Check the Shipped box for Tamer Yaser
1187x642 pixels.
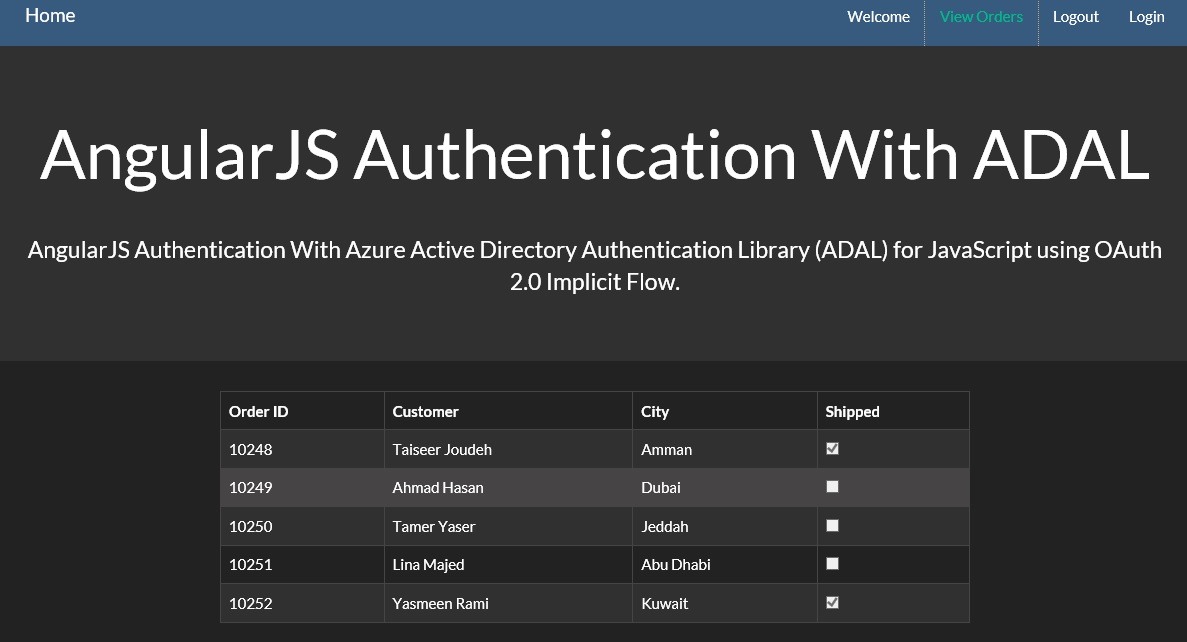[x=832, y=525]
